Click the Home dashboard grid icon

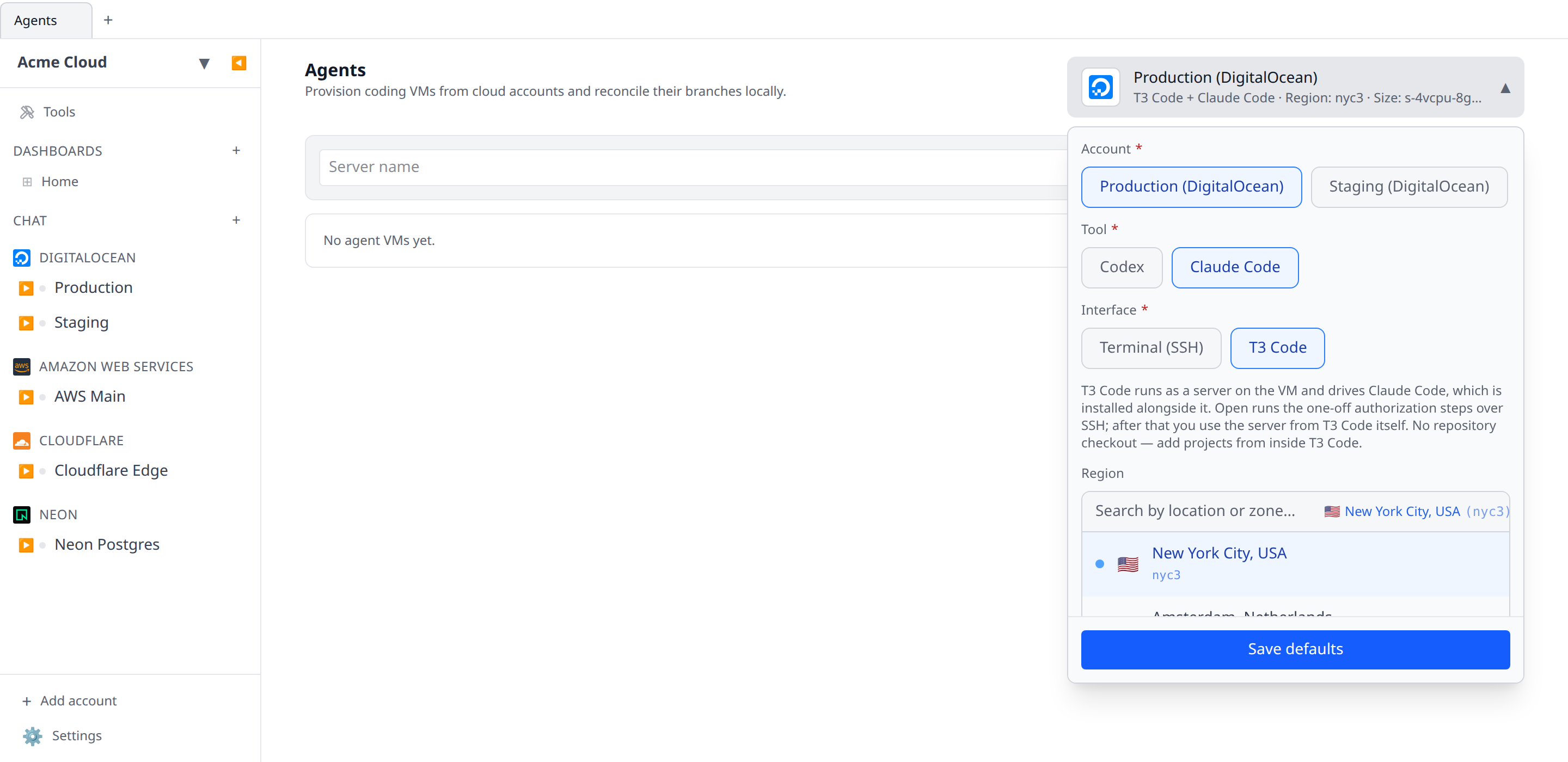click(x=27, y=182)
